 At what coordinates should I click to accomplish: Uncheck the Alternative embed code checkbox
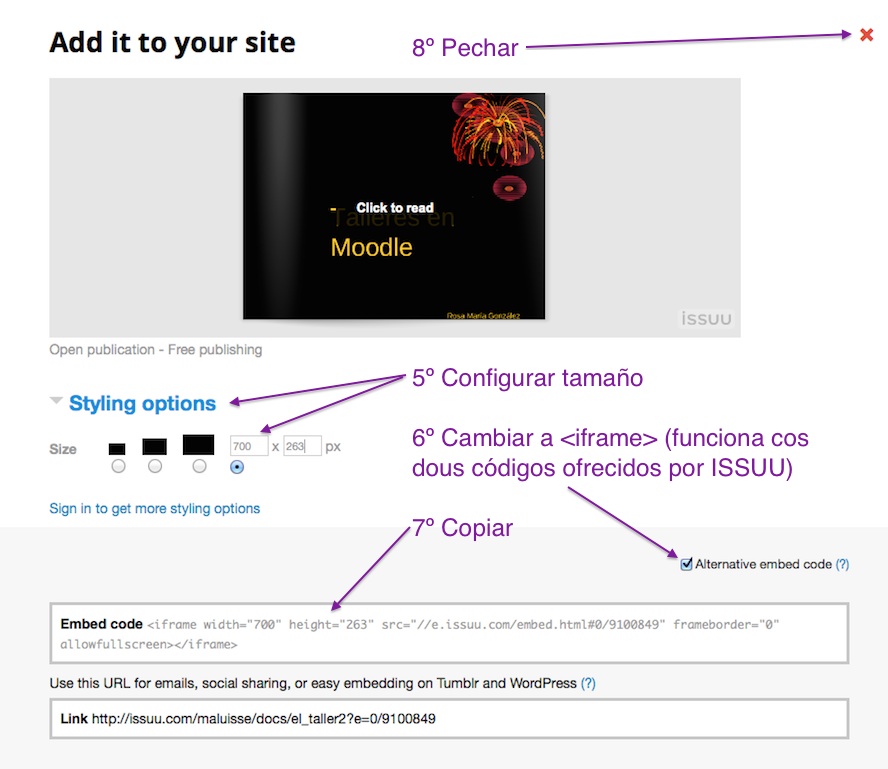point(686,564)
